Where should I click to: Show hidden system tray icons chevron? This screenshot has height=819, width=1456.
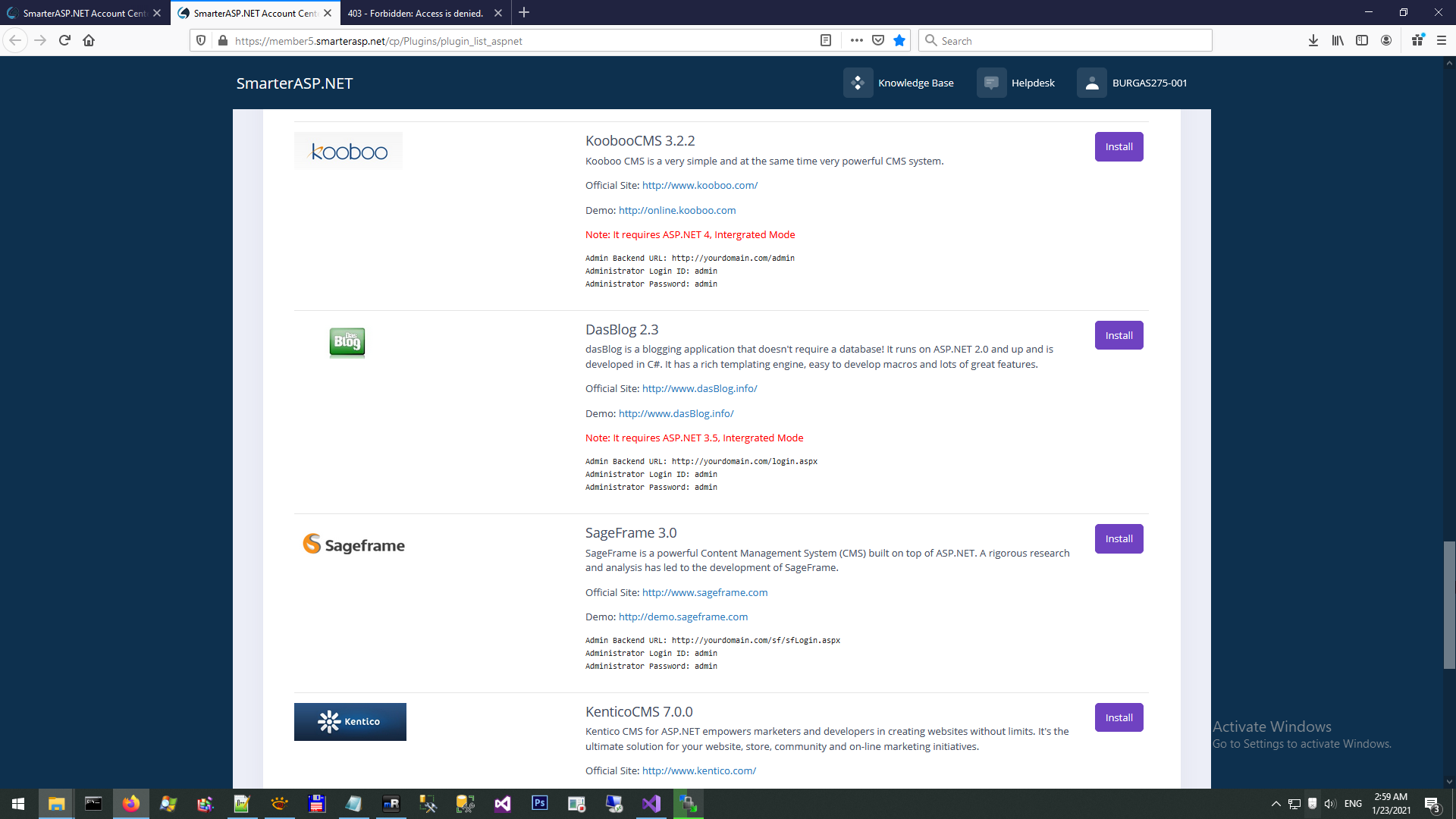1276,804
